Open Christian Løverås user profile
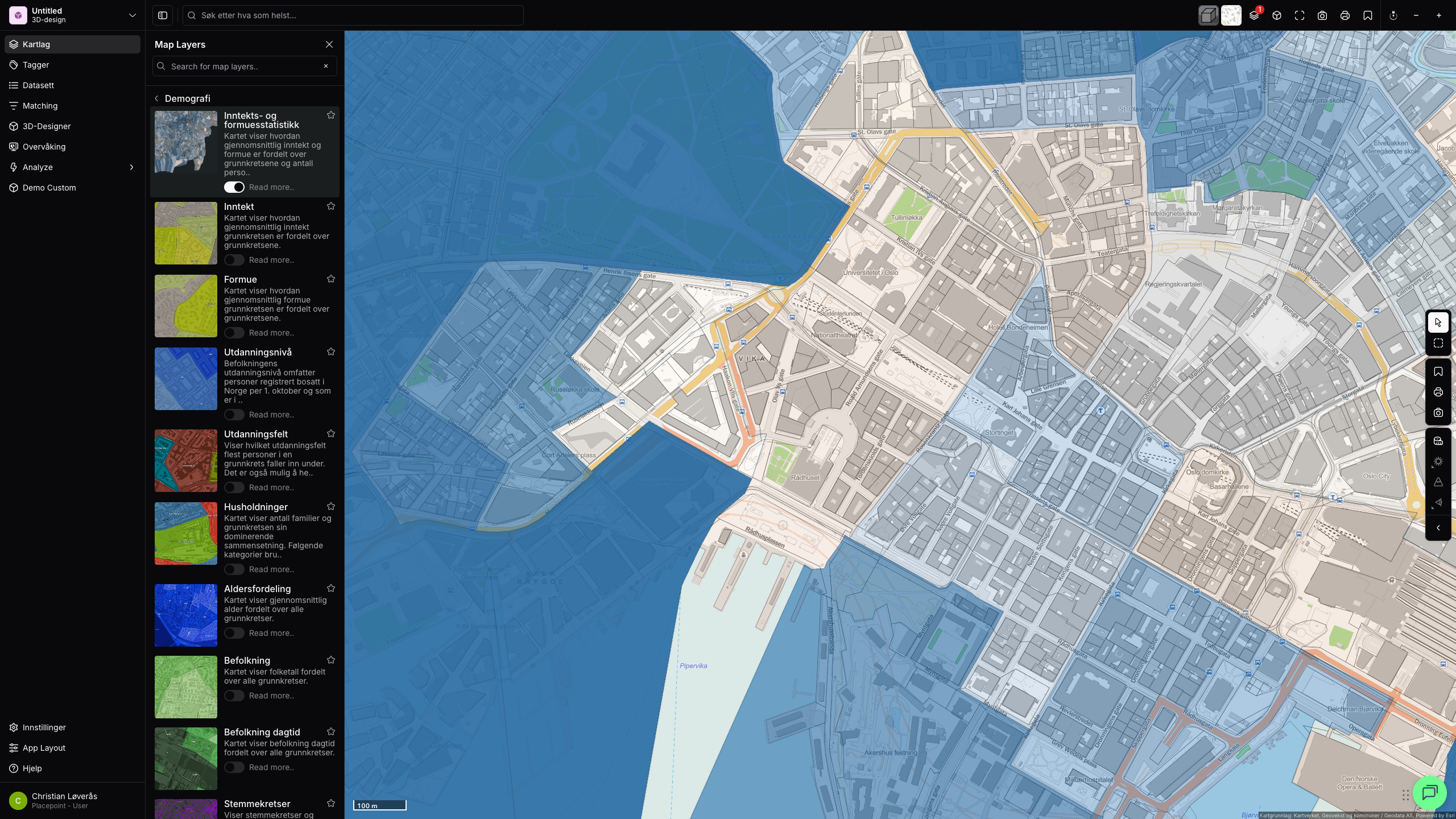 [x=72, y=801]
